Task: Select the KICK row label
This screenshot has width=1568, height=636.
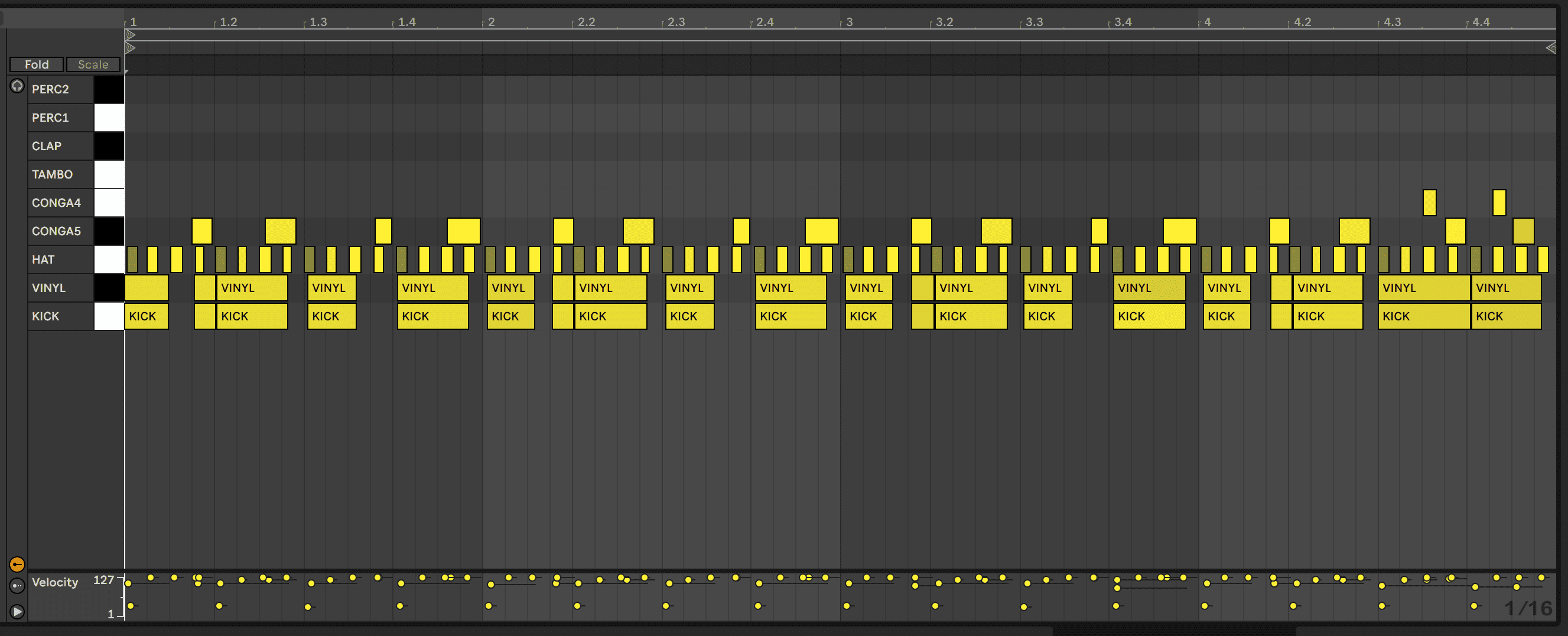Action: [45, 316]
